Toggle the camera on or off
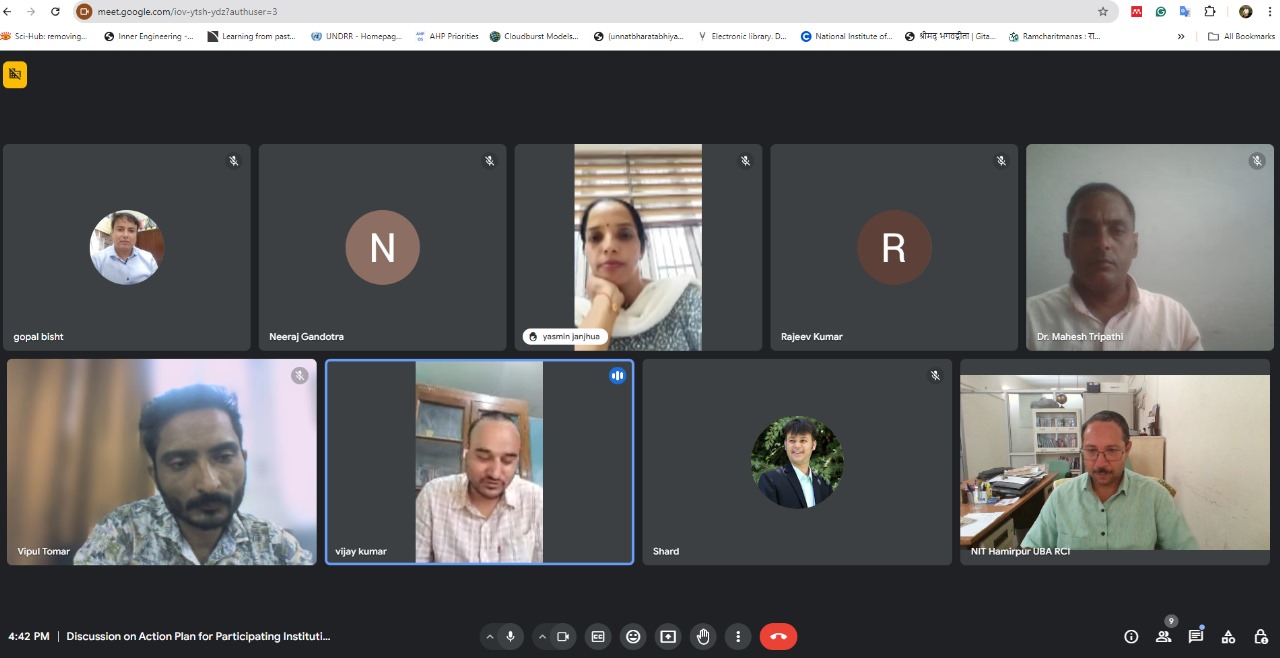The height and width of the screenshot is (658, 1280). click(x=563, y=637)
